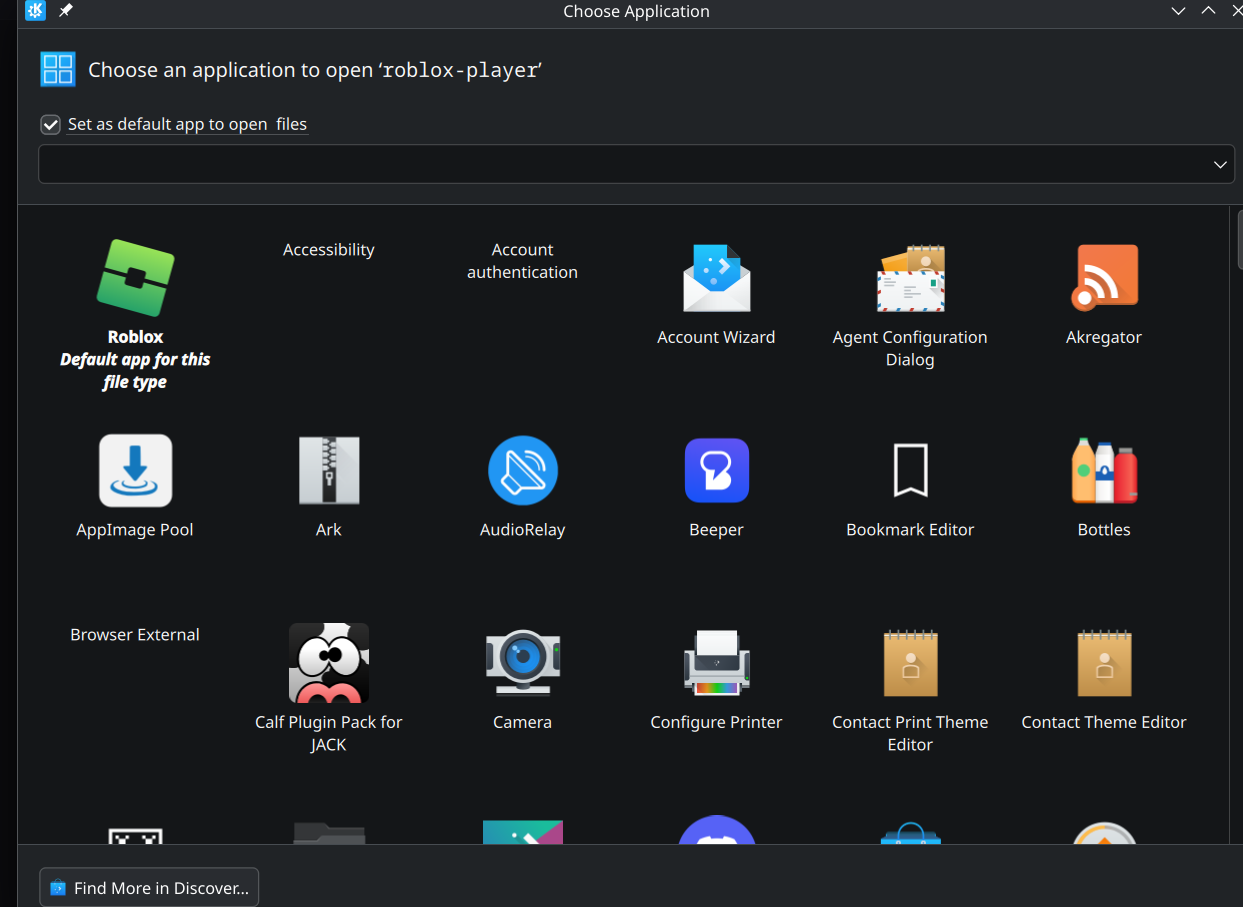Select the AppImage Pool application

coord(135,471)
